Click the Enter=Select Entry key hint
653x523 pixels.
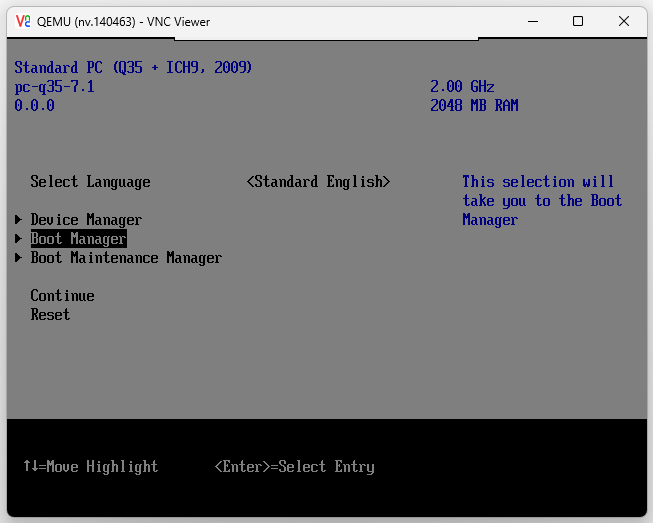coord(294,467)
